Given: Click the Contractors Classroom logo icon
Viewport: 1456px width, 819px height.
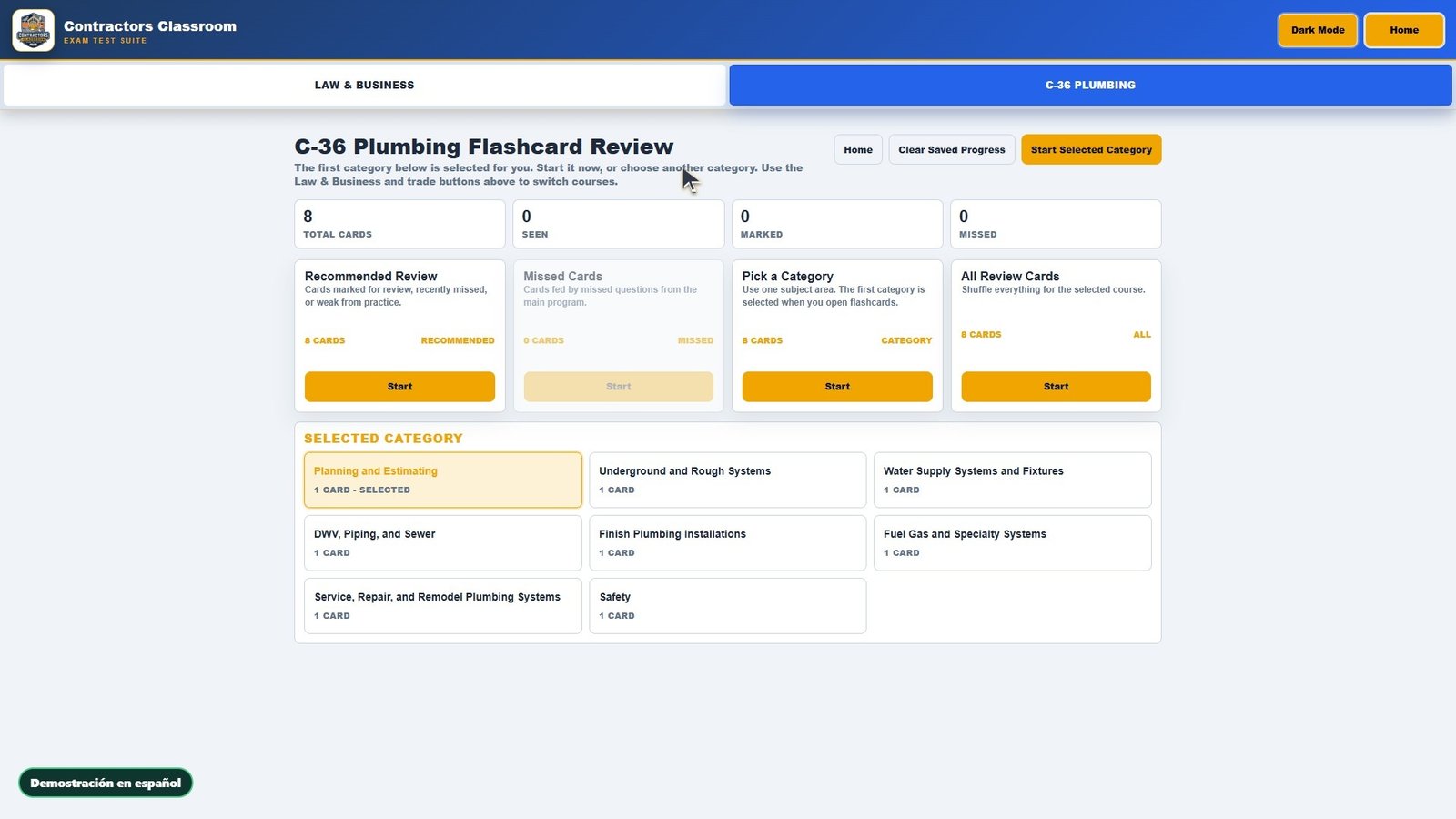Looking at the screenshot, I should click(x=34, y=30).
